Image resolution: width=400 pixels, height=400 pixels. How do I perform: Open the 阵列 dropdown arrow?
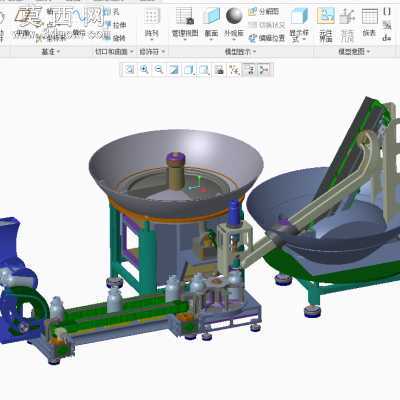pyautogui.click(x=152, y=40)
